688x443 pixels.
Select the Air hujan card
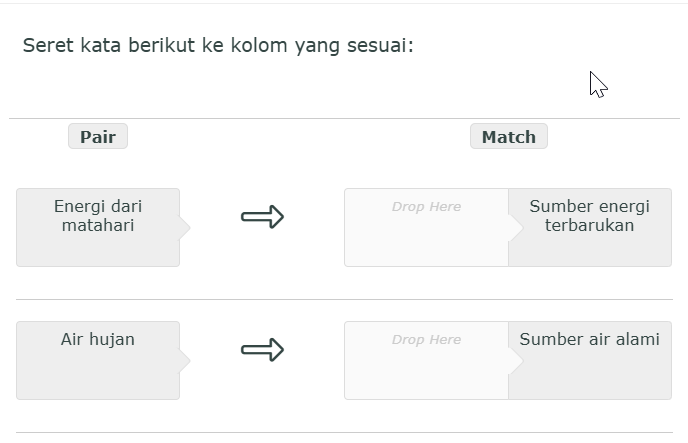(98, 360)
